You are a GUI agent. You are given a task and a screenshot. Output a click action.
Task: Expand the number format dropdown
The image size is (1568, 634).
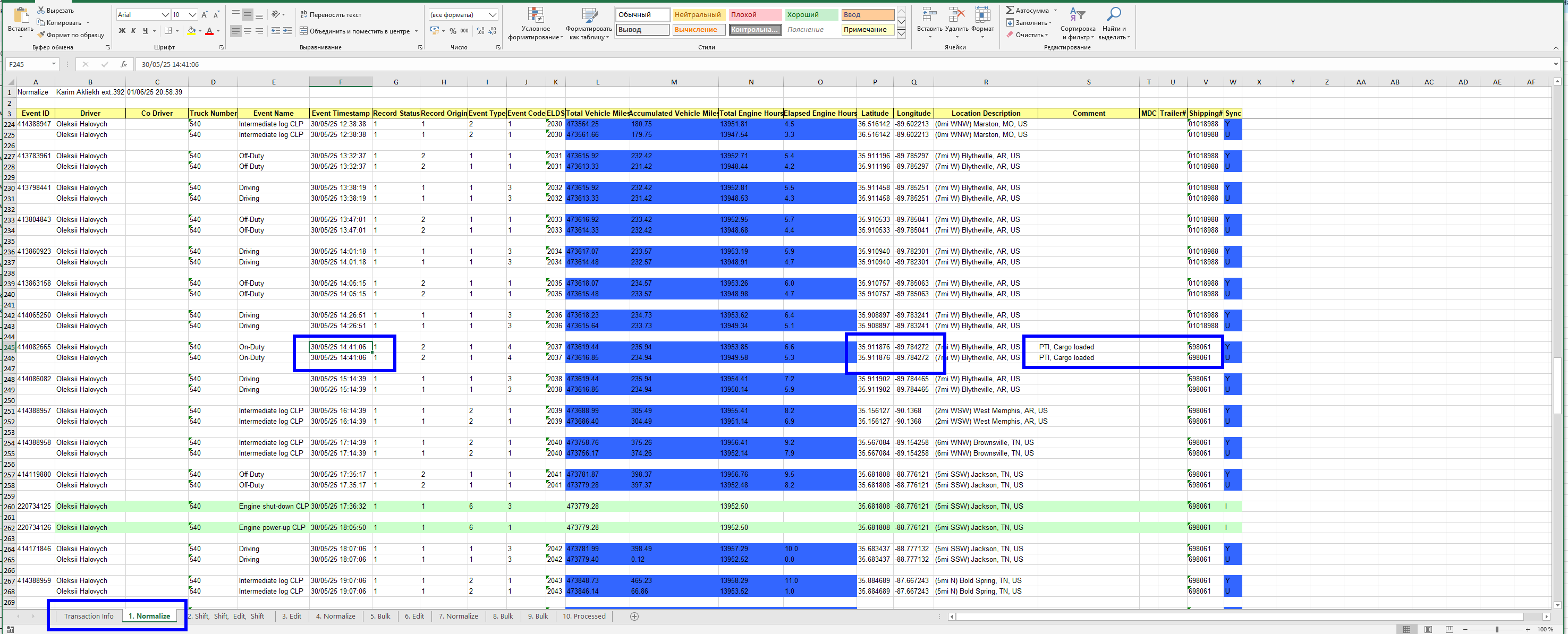tap(493, 15)
